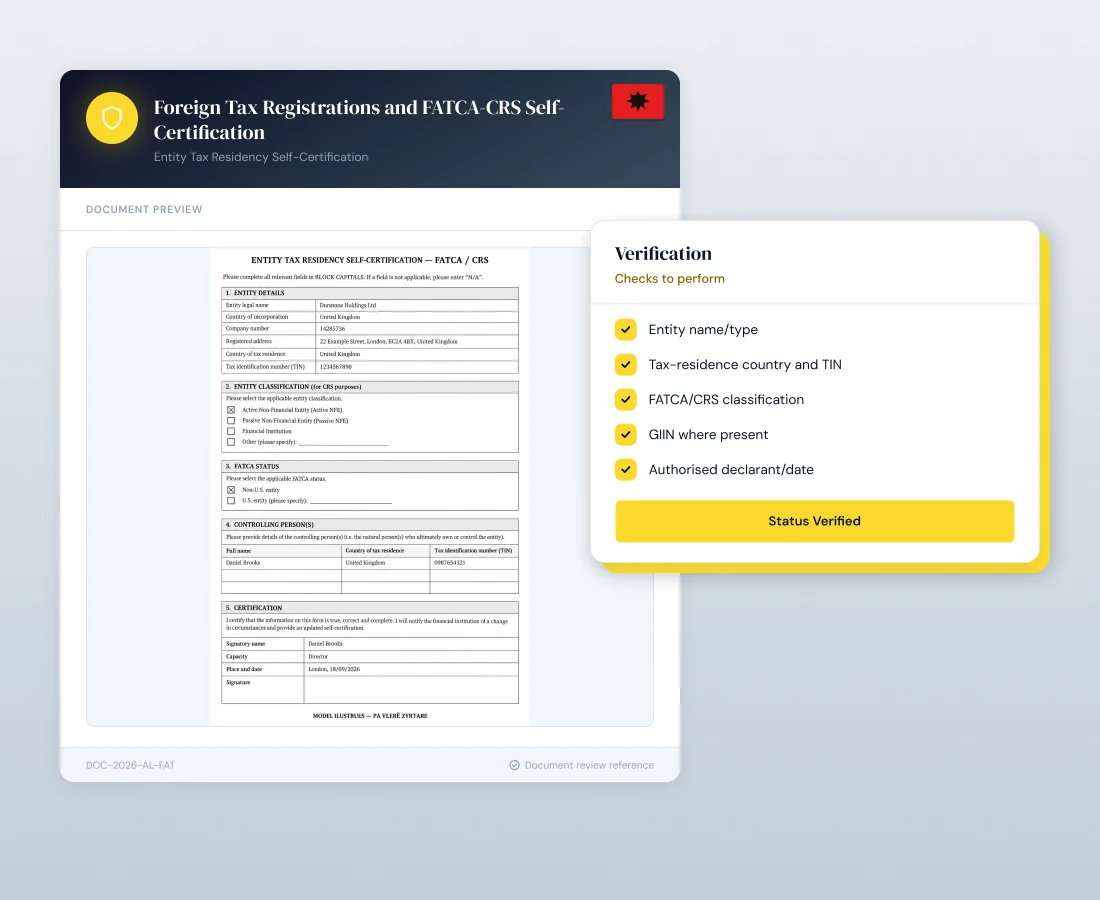Click the Status Verified button
Screen dimensions: 1100x900
click(x=814, y=520)
